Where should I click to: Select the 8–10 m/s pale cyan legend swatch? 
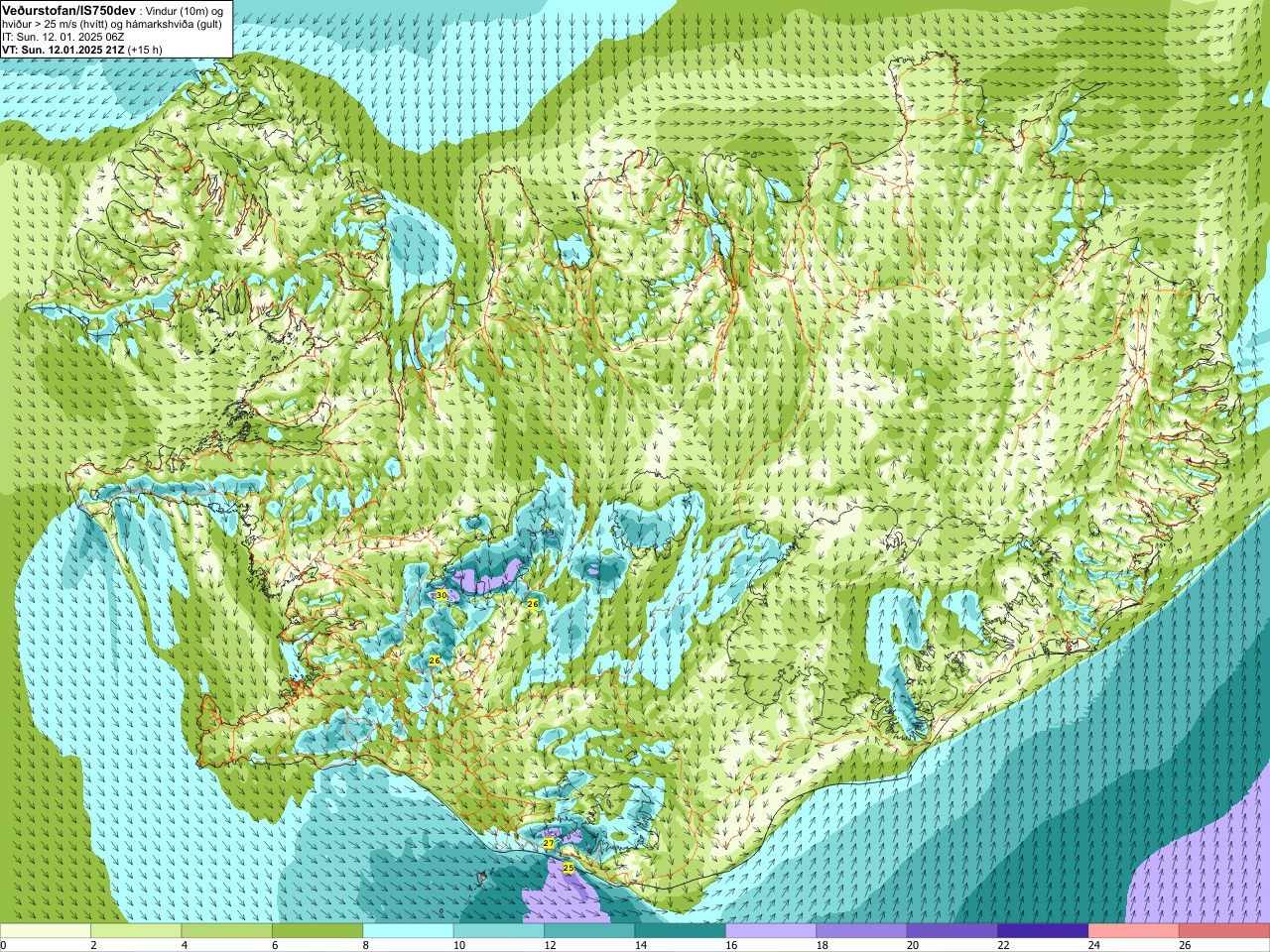click(408, 931)
